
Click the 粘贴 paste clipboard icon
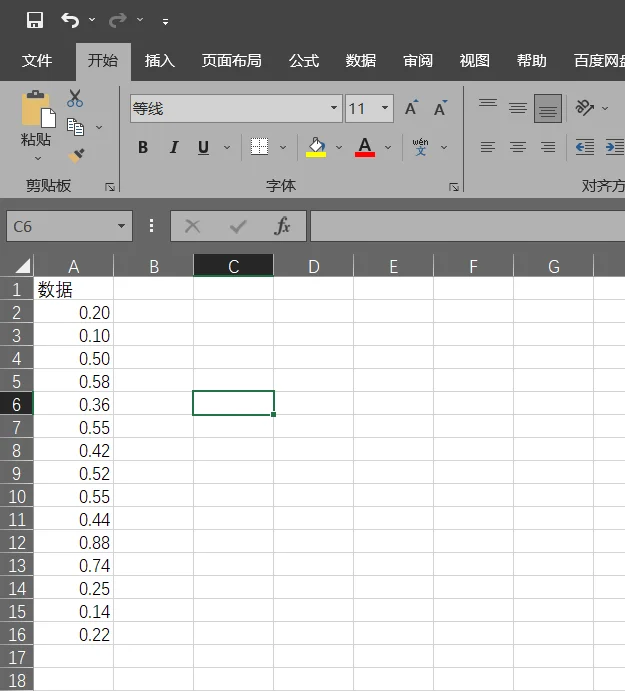coord(38,109)
